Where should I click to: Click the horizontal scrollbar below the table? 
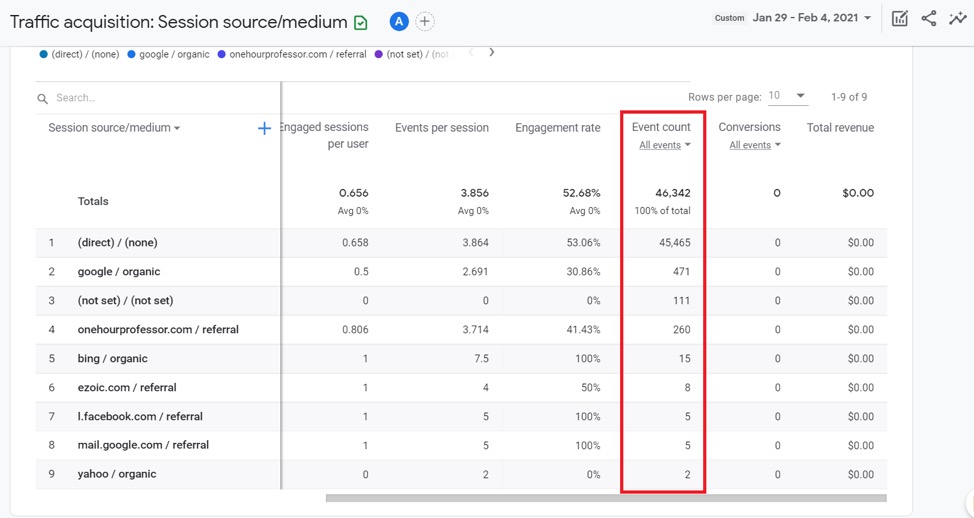point(605,497)
